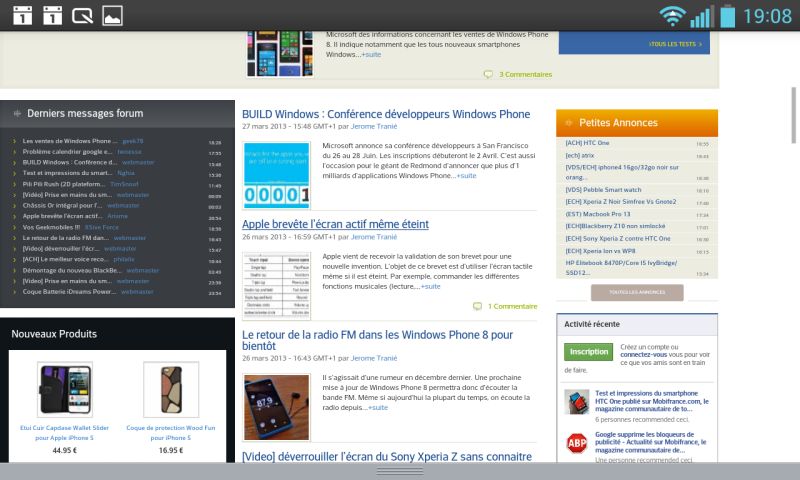
Task: Click user TimSnoof in the forum list
Action: (124, 184)
